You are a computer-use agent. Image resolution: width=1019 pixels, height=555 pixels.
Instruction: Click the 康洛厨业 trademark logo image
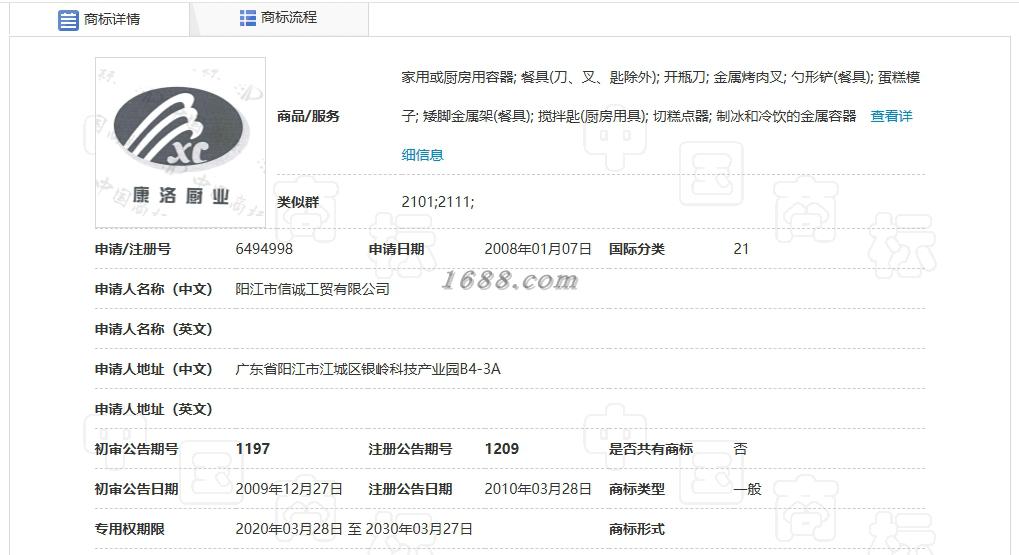pyautogui.click(x=180, y=142)
